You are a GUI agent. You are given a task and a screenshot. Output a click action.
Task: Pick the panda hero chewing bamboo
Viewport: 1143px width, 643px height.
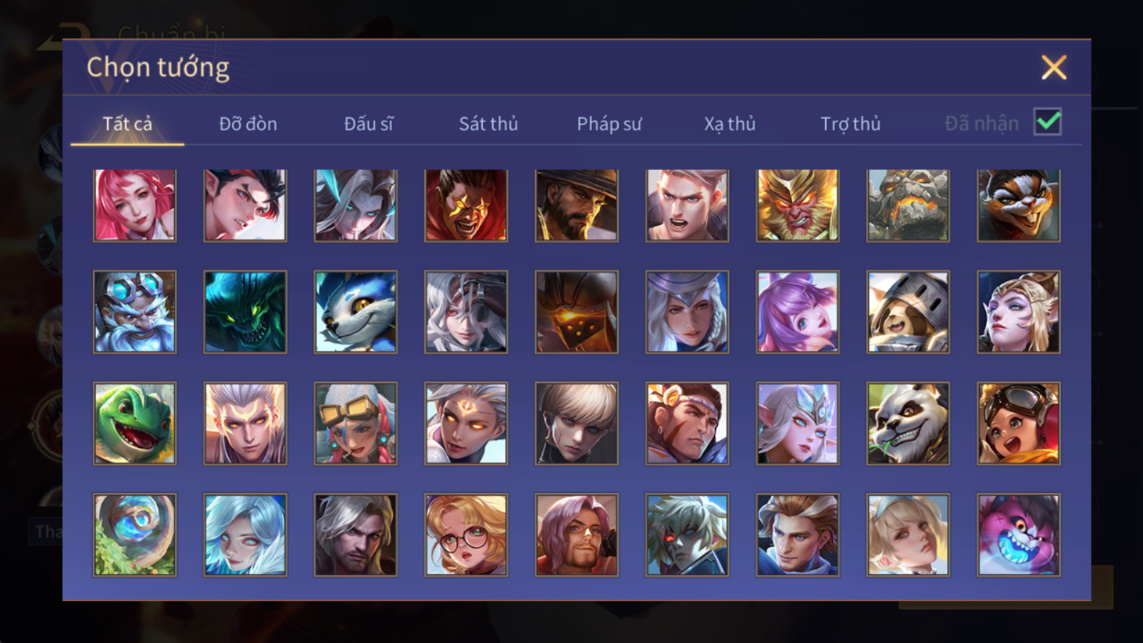tap(908, 423)
